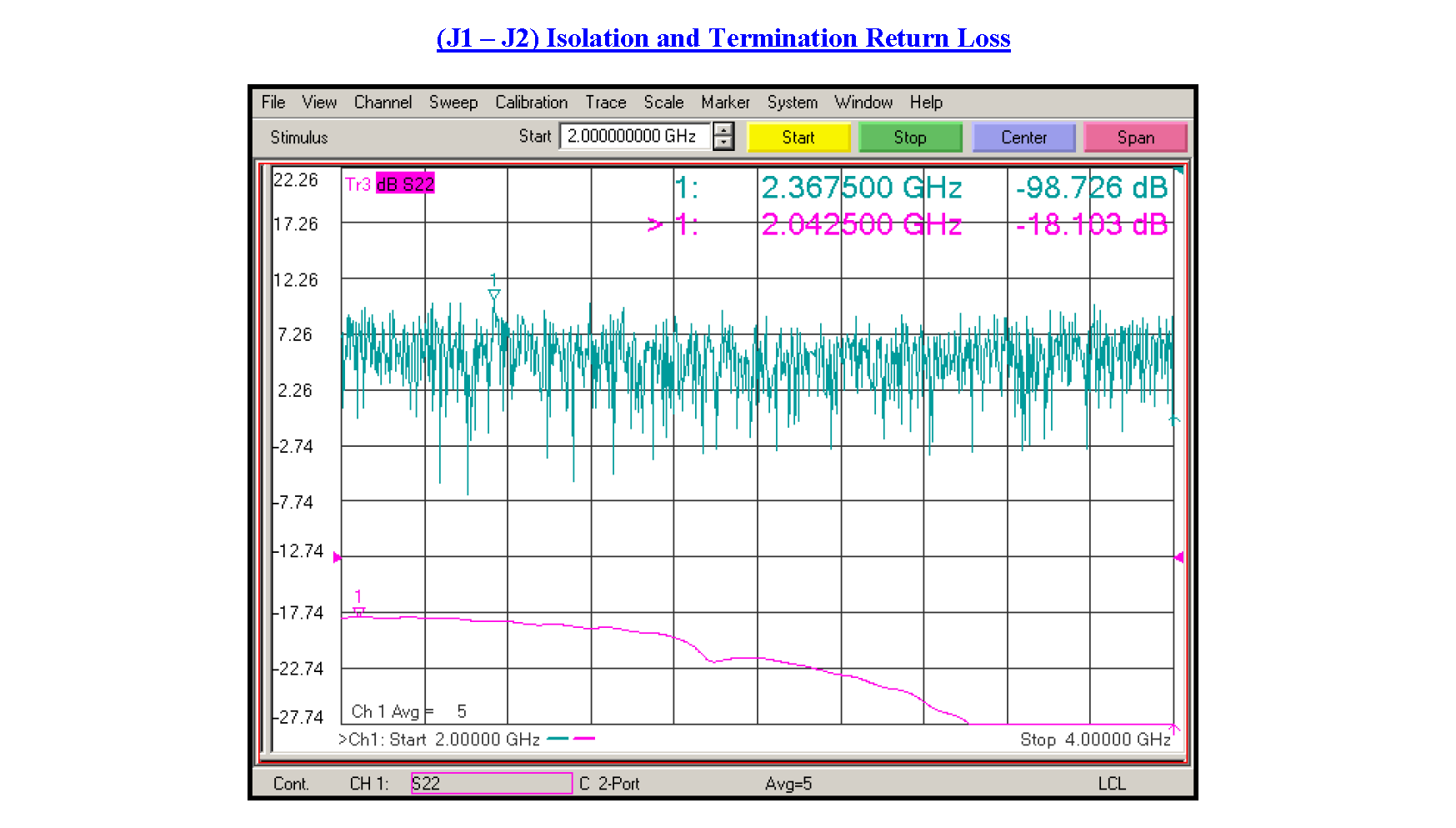1456x828 pixels.
Task: Open the Trace menu
Action: (x=605, y=103)
